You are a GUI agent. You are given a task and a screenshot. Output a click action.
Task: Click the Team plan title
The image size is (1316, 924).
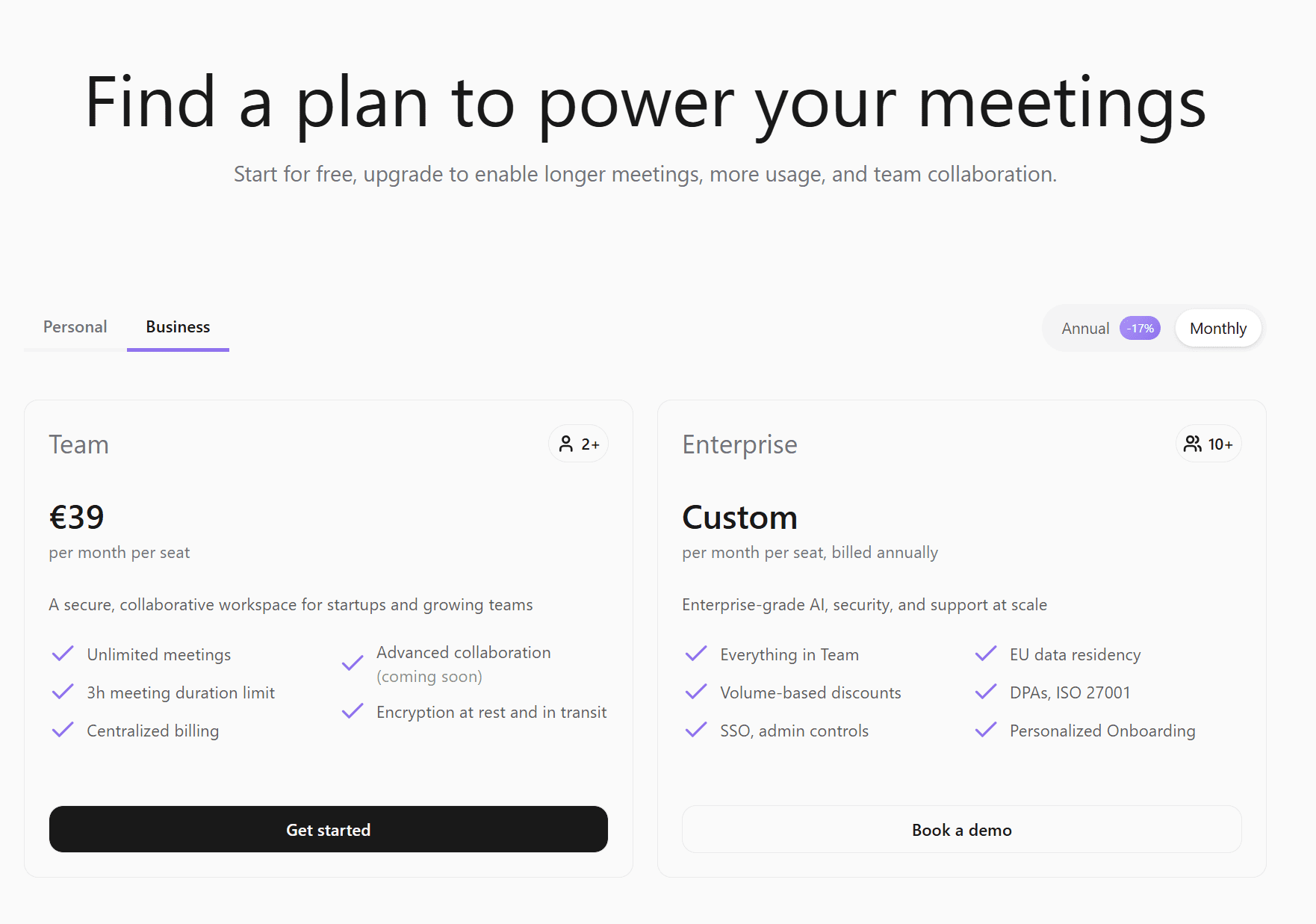pos(79,444)
